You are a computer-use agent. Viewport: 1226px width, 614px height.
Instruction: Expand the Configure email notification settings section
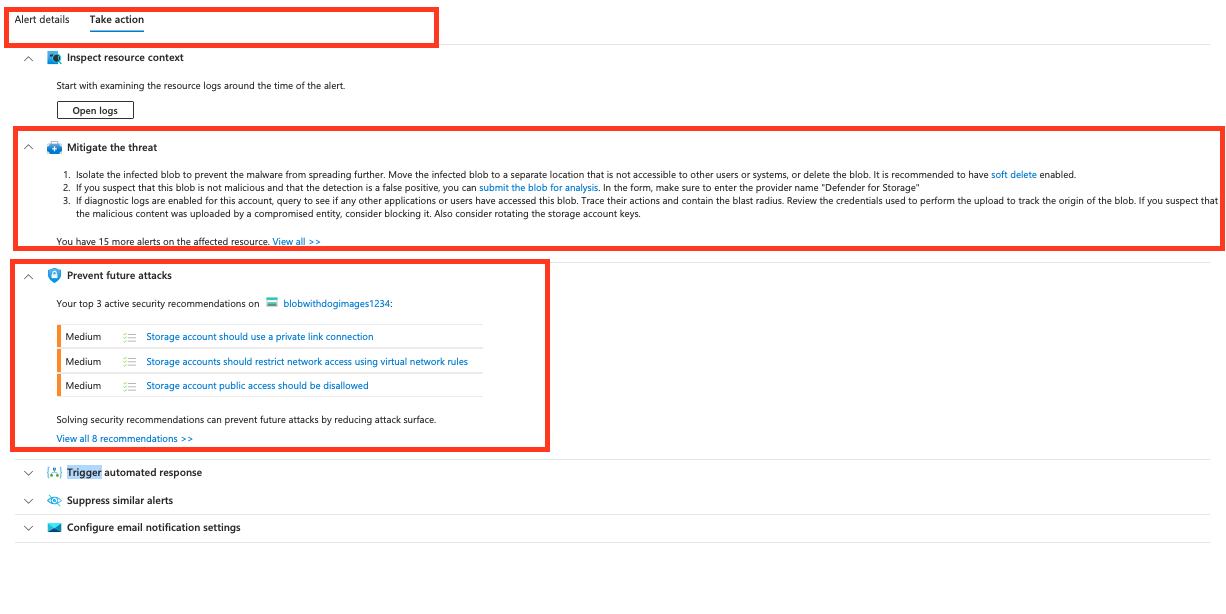(x=28, y=527)
